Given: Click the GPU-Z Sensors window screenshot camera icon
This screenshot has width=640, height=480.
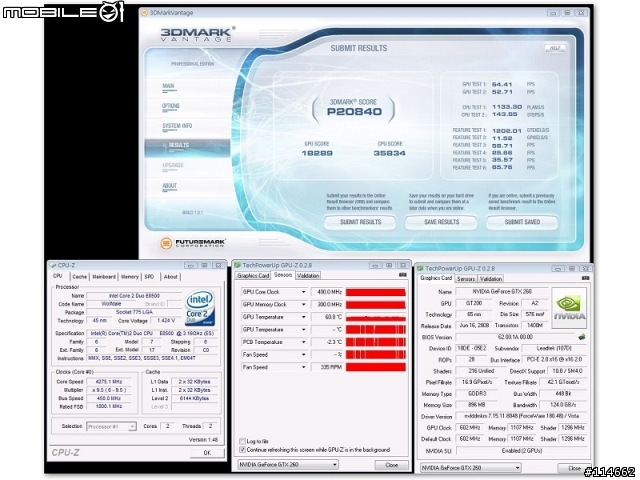Looking at the screenshot, I should click(x=402, y=275).
